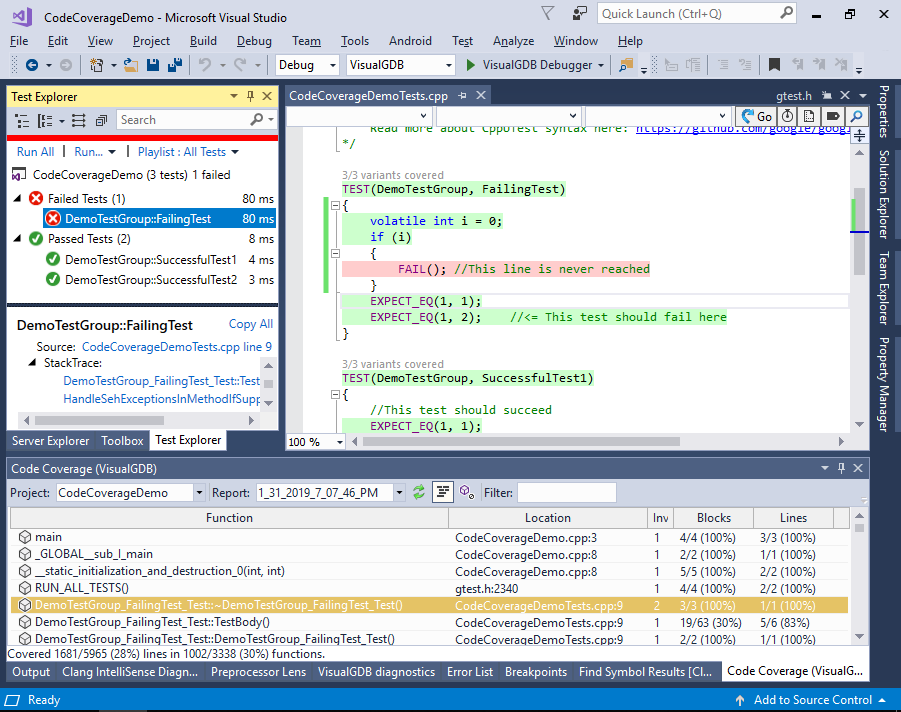Collapse the FailingTest code block
The image size is (901, 712).
335,205
